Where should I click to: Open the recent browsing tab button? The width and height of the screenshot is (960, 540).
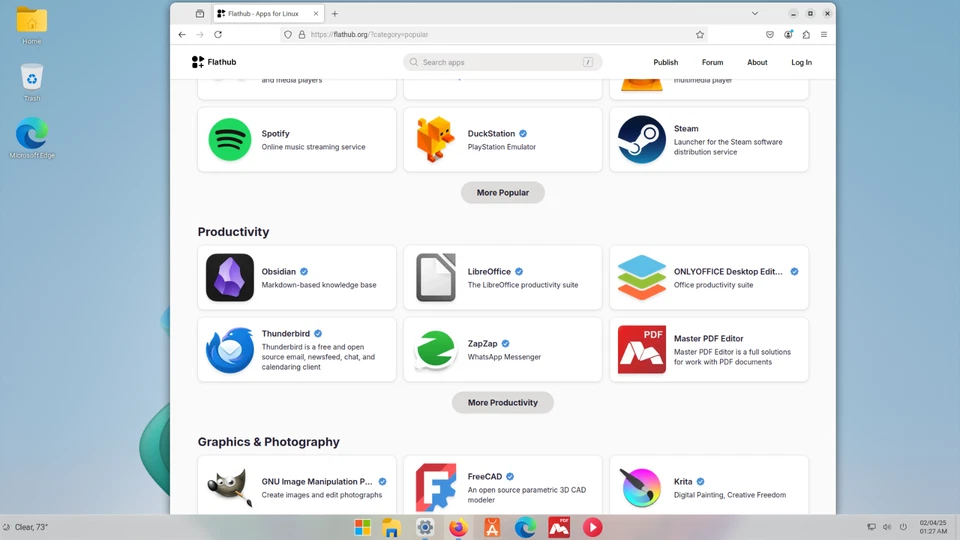tap(200, 13)
